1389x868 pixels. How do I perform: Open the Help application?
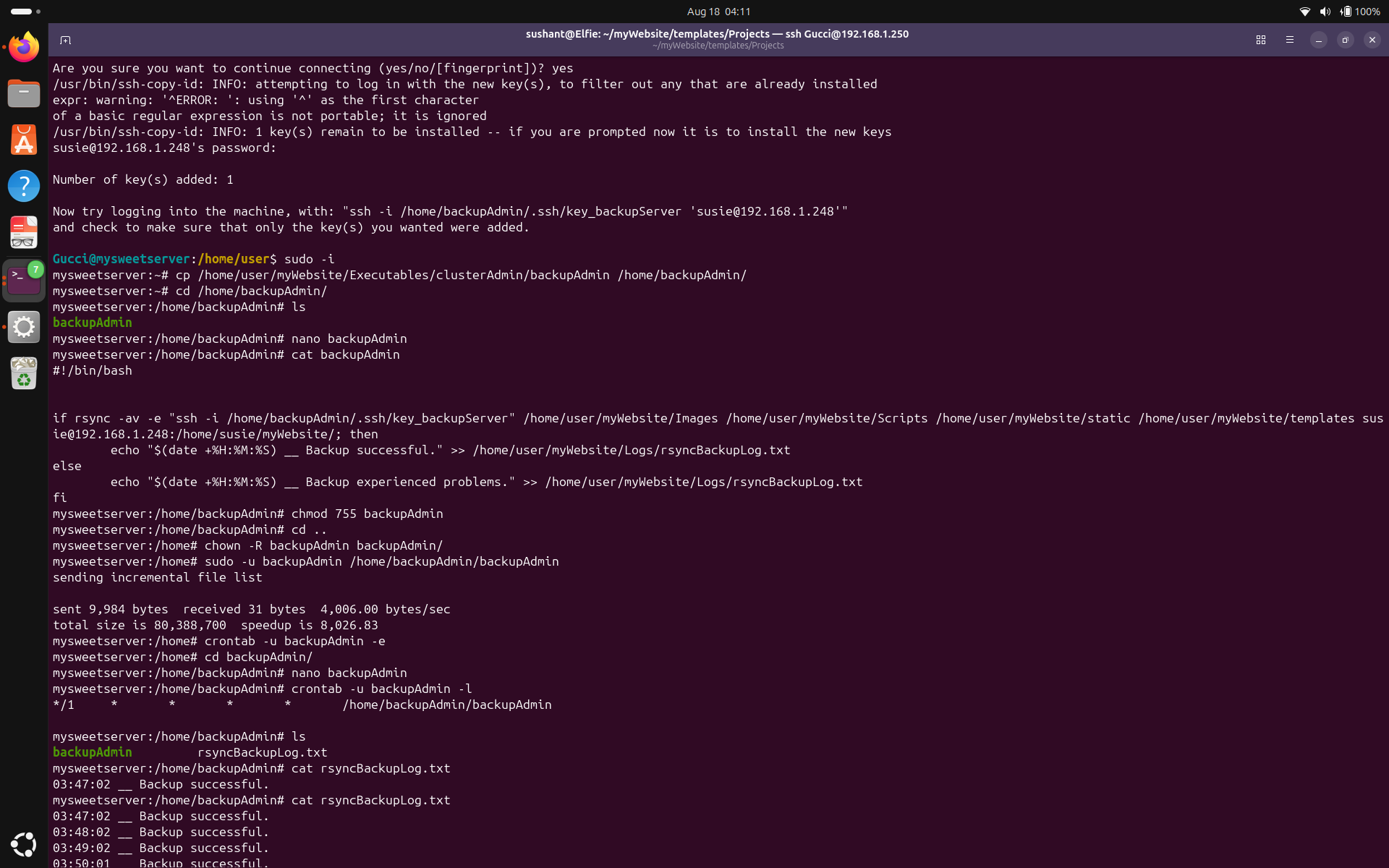pyautogui.click(x=24, y=186)
